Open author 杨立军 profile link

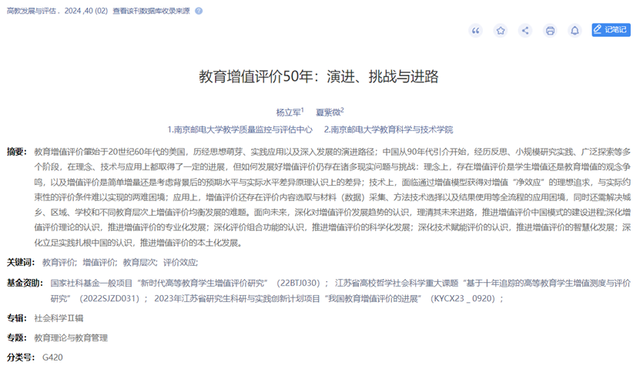click(289, 112)
